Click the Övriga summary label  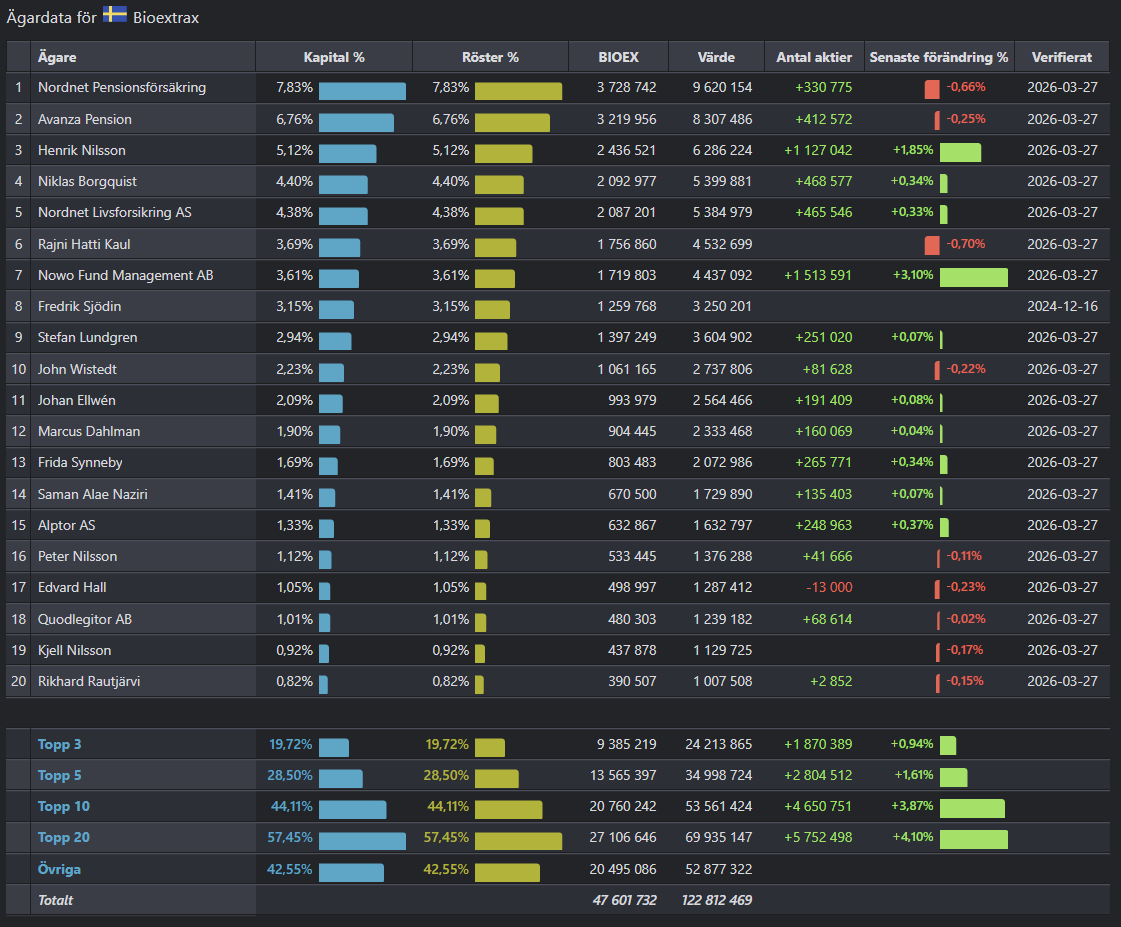(59, 869)
